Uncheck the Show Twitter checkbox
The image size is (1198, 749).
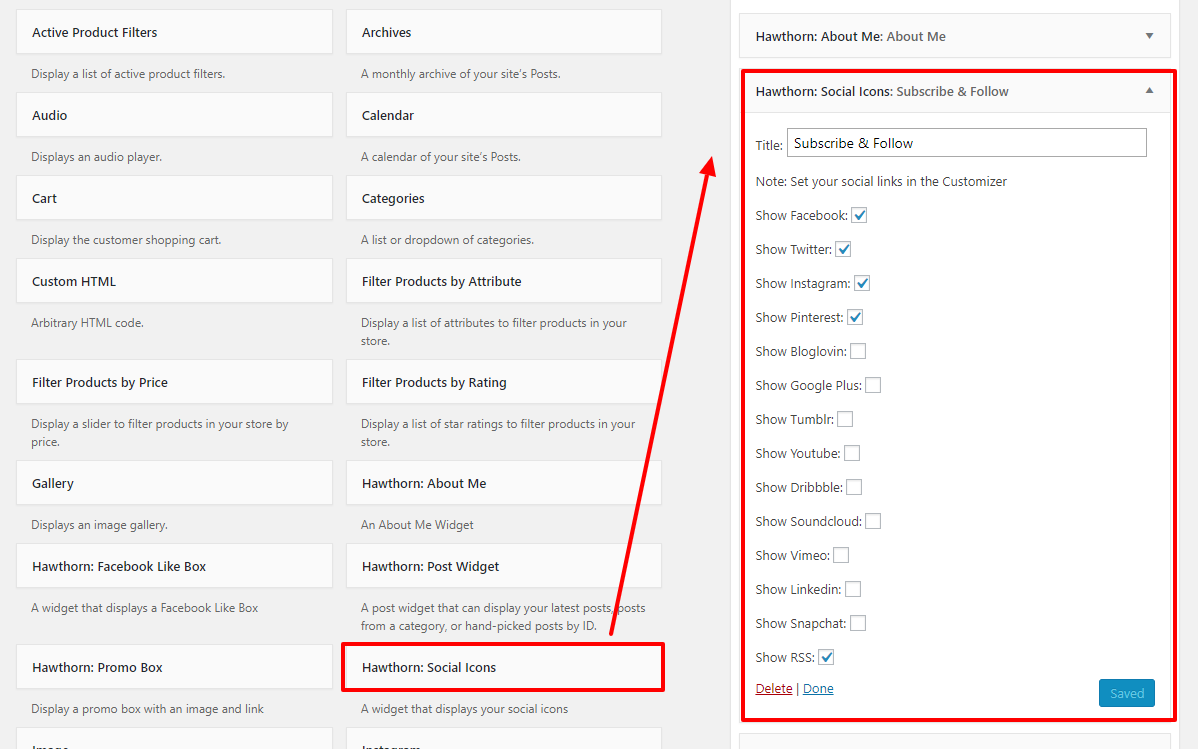pos(843,249)
